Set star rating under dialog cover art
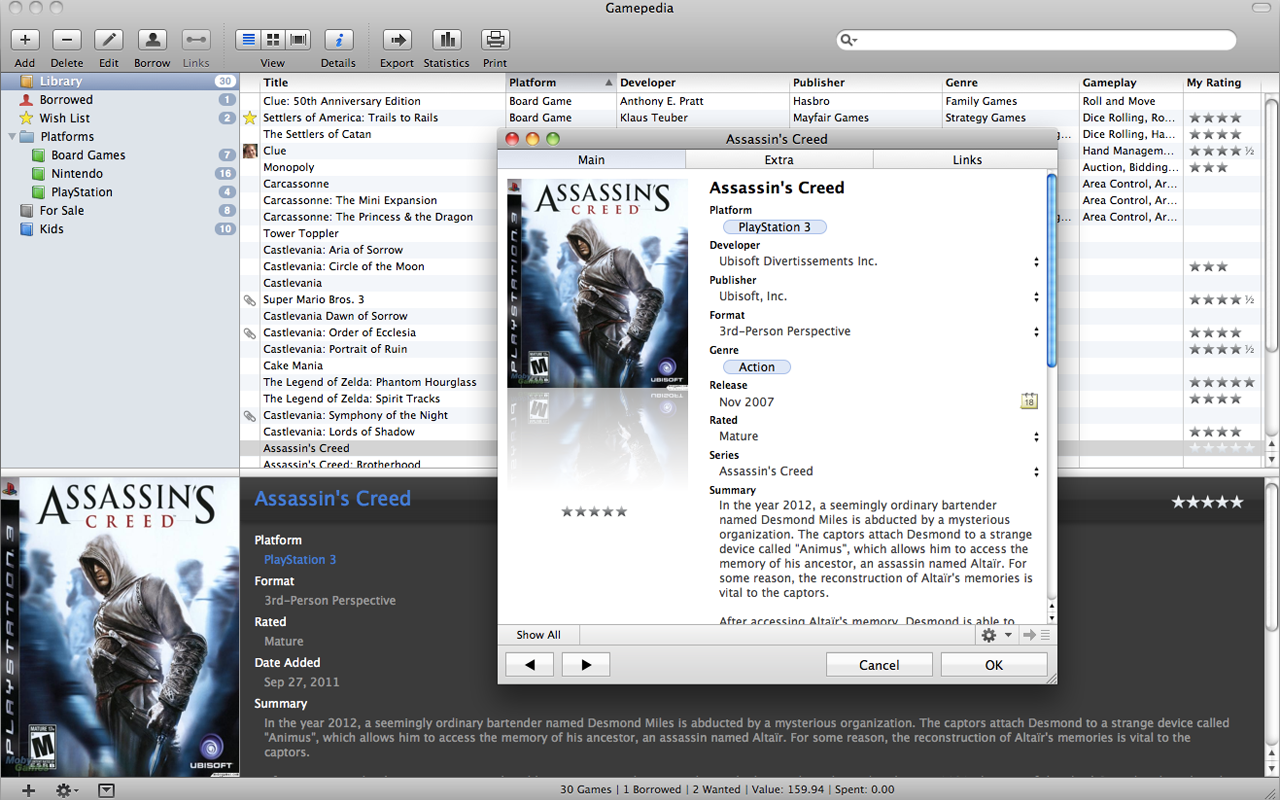 (594, 512)
